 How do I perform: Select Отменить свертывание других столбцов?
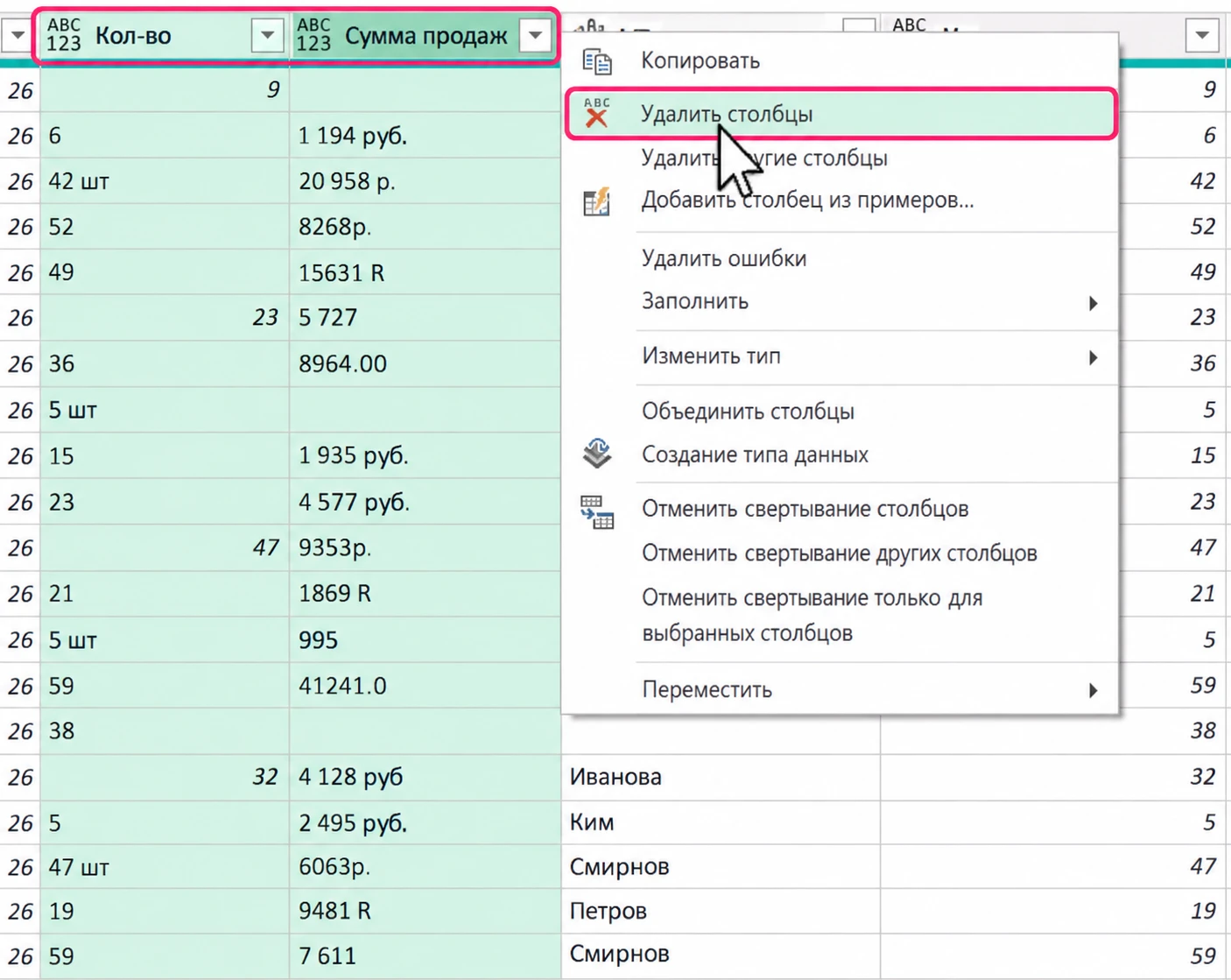tap(840, 553)
